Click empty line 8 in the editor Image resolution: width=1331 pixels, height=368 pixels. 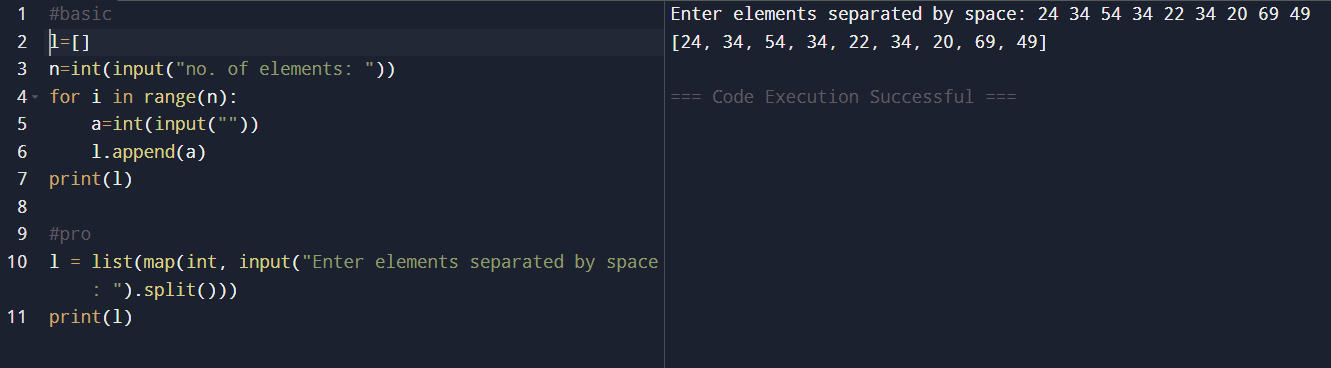coord(355,207)
